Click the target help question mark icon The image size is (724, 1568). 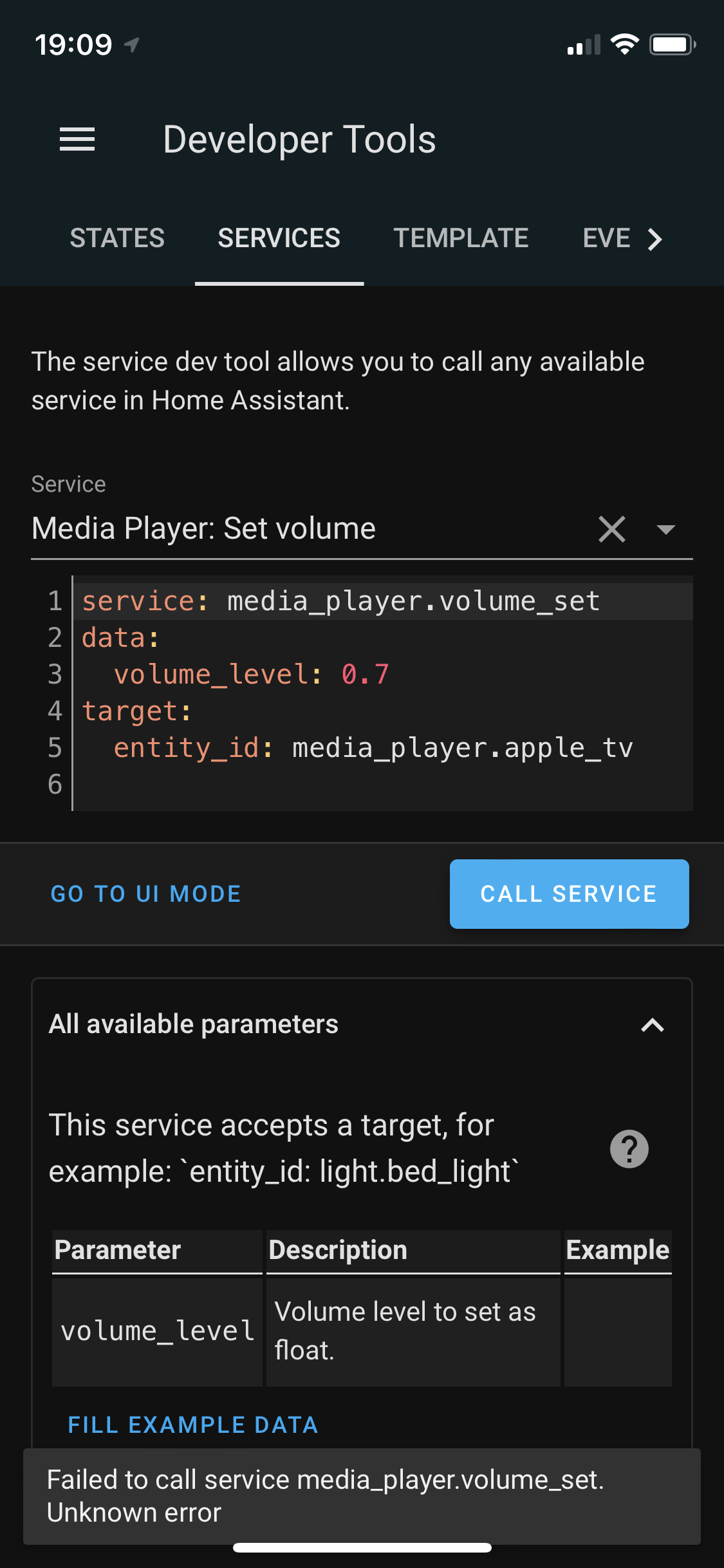pos(629,1148)
